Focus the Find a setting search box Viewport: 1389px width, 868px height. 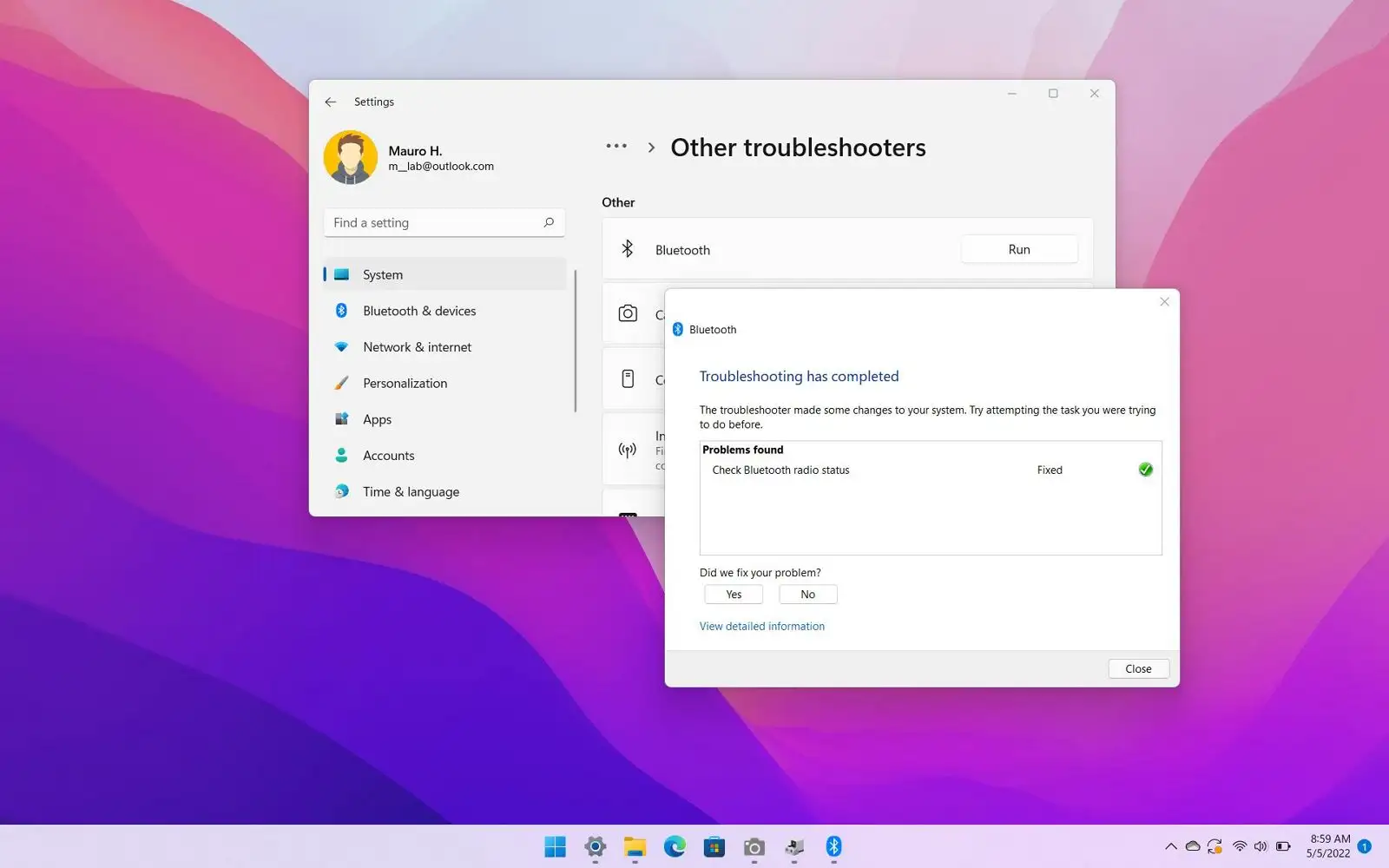click(444, 223)
